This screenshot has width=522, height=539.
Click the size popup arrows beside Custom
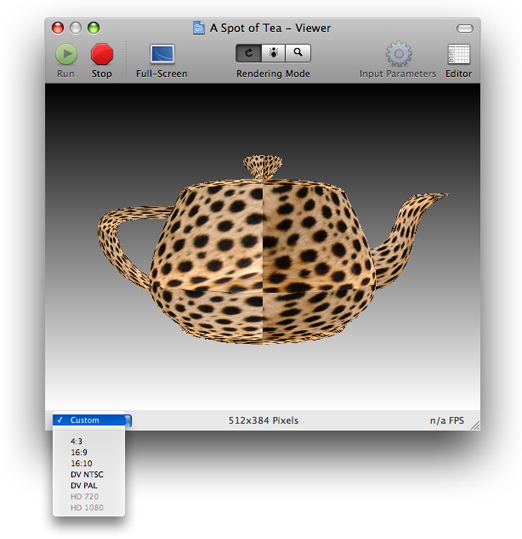(128, 420)
